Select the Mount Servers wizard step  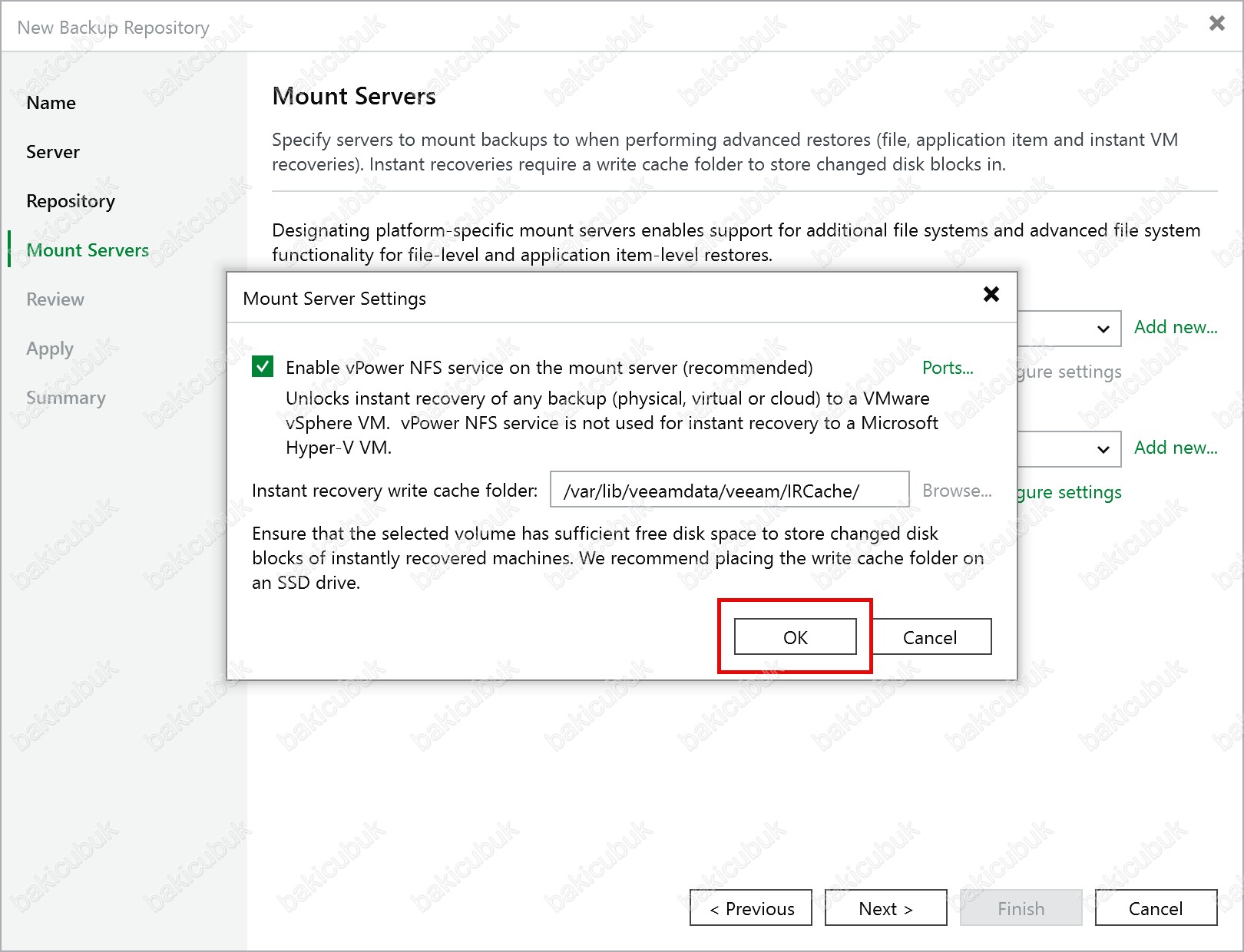pyautogui.click(x=88, y=250)
